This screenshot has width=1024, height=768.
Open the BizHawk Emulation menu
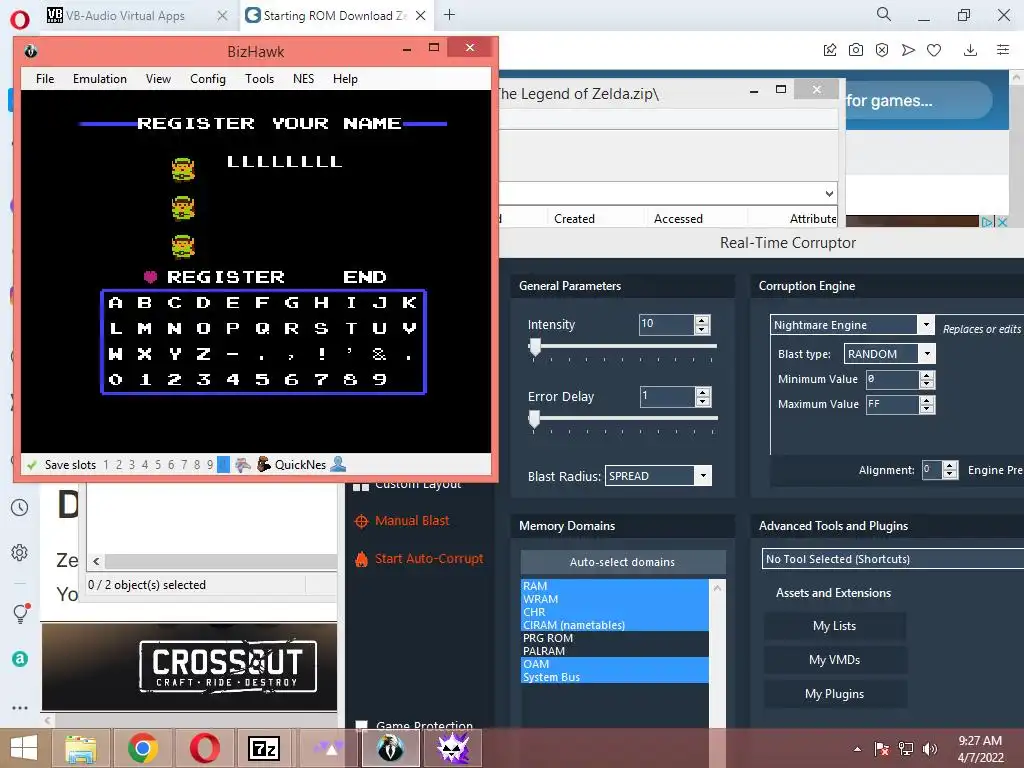[100, 79]
